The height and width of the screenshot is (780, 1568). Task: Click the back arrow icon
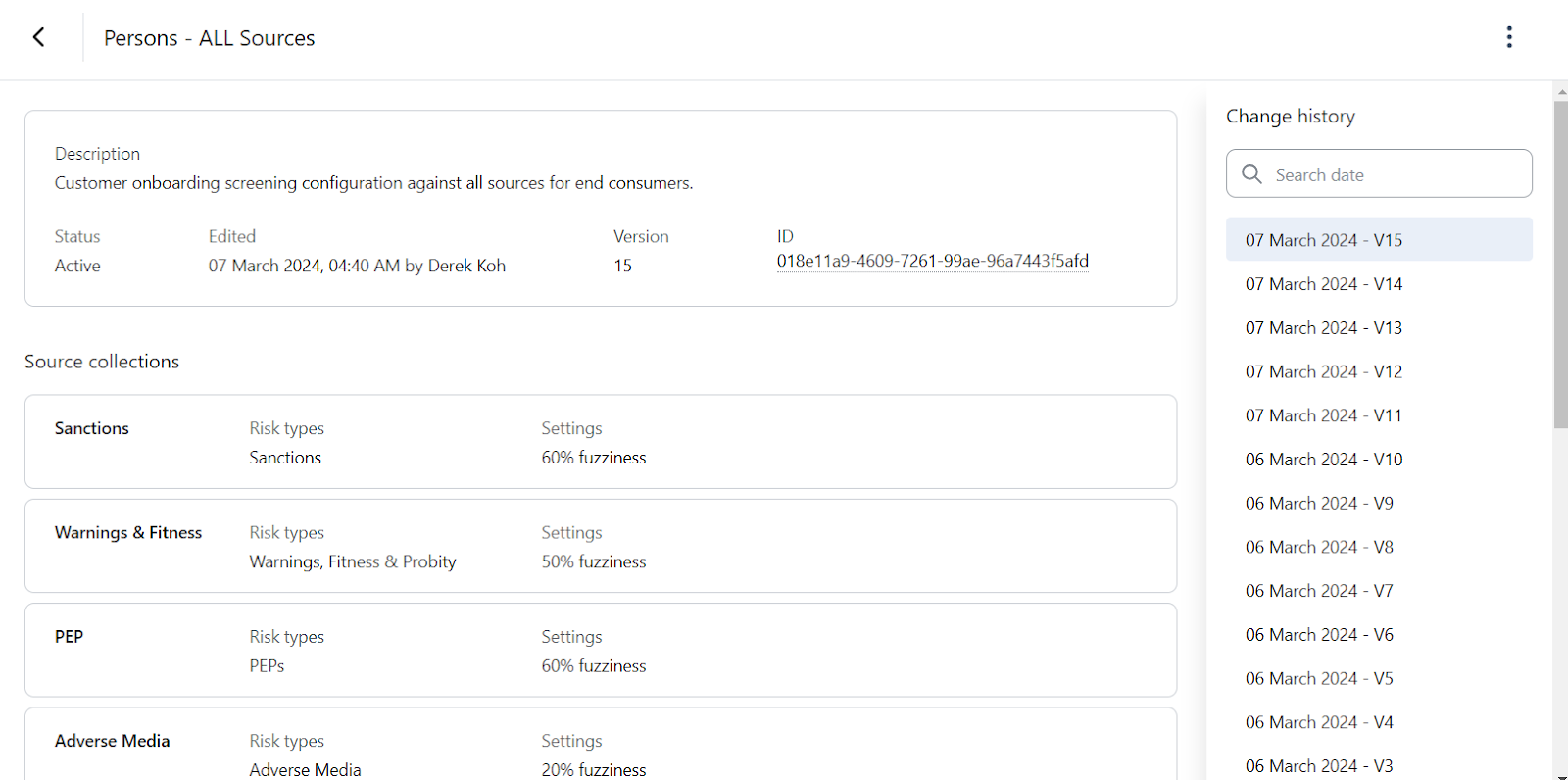pyautogui.click(x=39, y=37)
